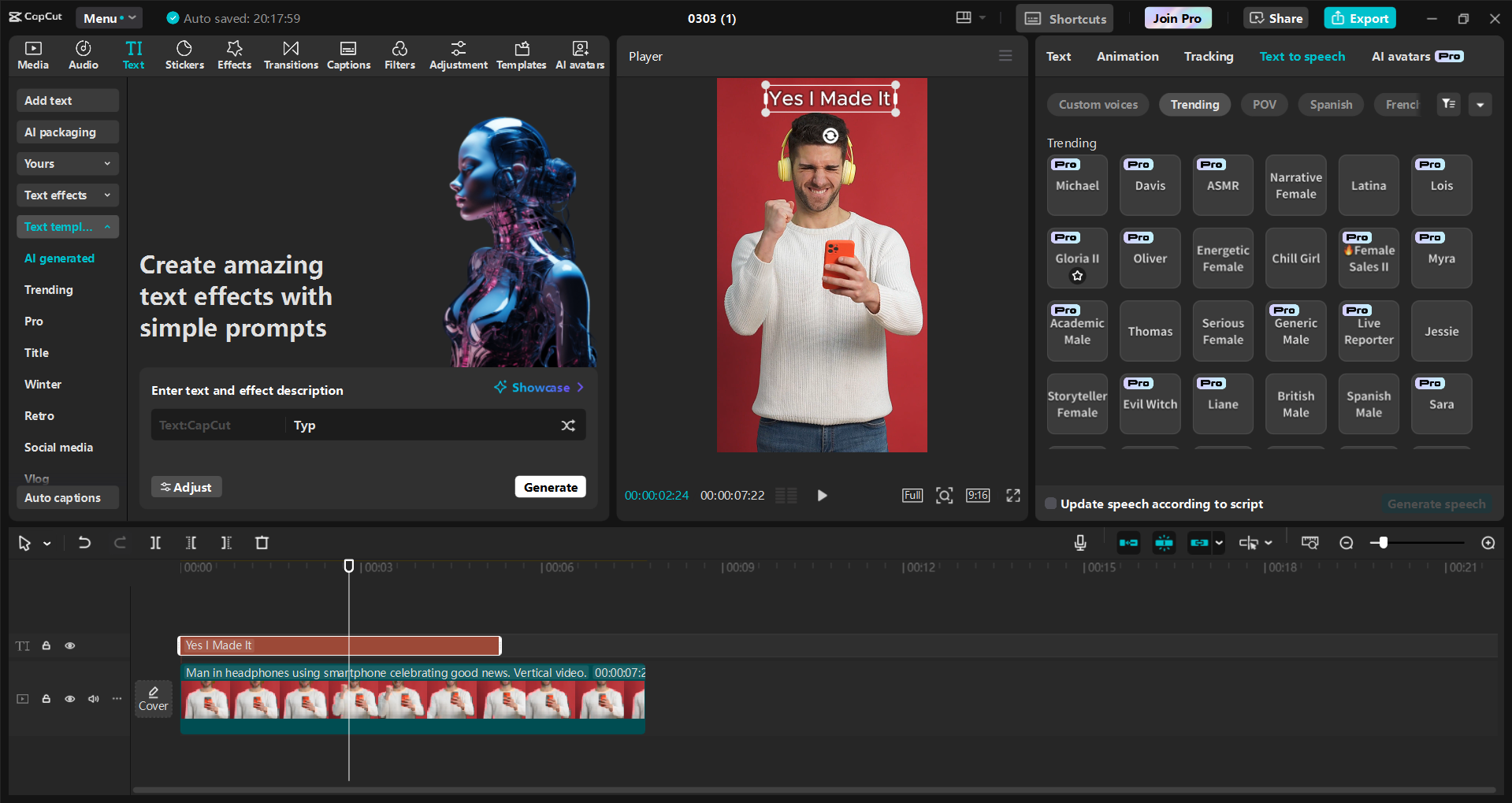Screen dimensions: 1512x803
Task: Open the Transitions panel
Action: tap(291, 54)
